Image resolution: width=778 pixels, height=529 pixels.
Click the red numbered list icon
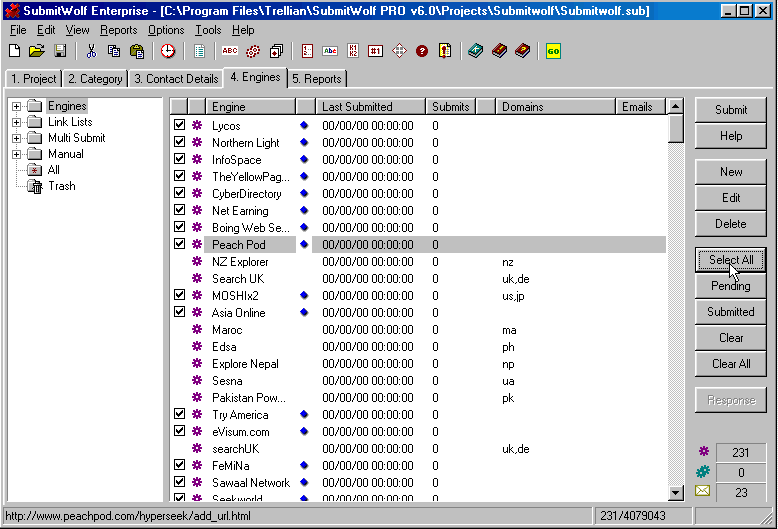(307, 51)
